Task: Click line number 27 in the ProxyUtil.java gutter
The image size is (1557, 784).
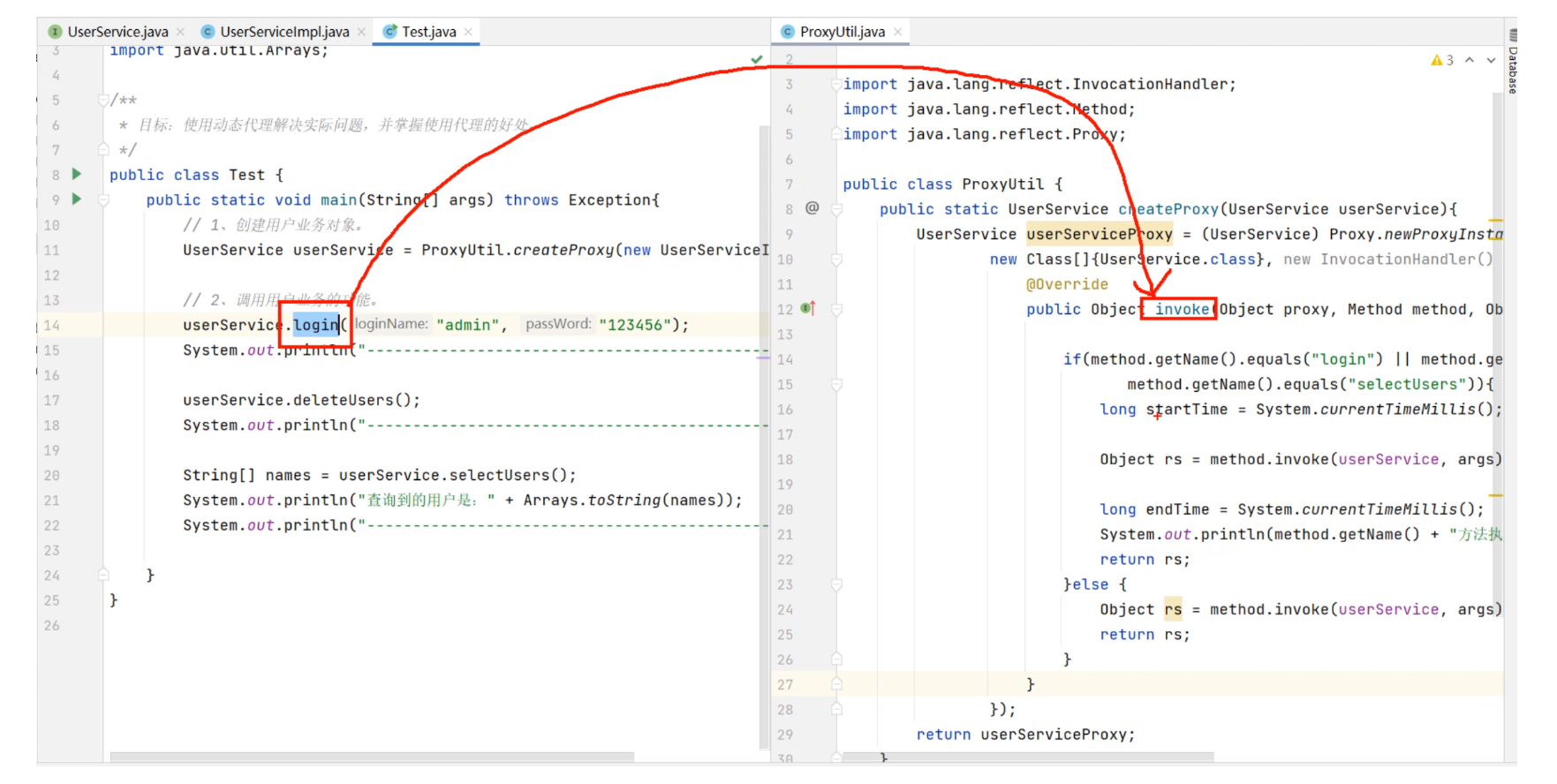Action: click(x=785, y=684)
